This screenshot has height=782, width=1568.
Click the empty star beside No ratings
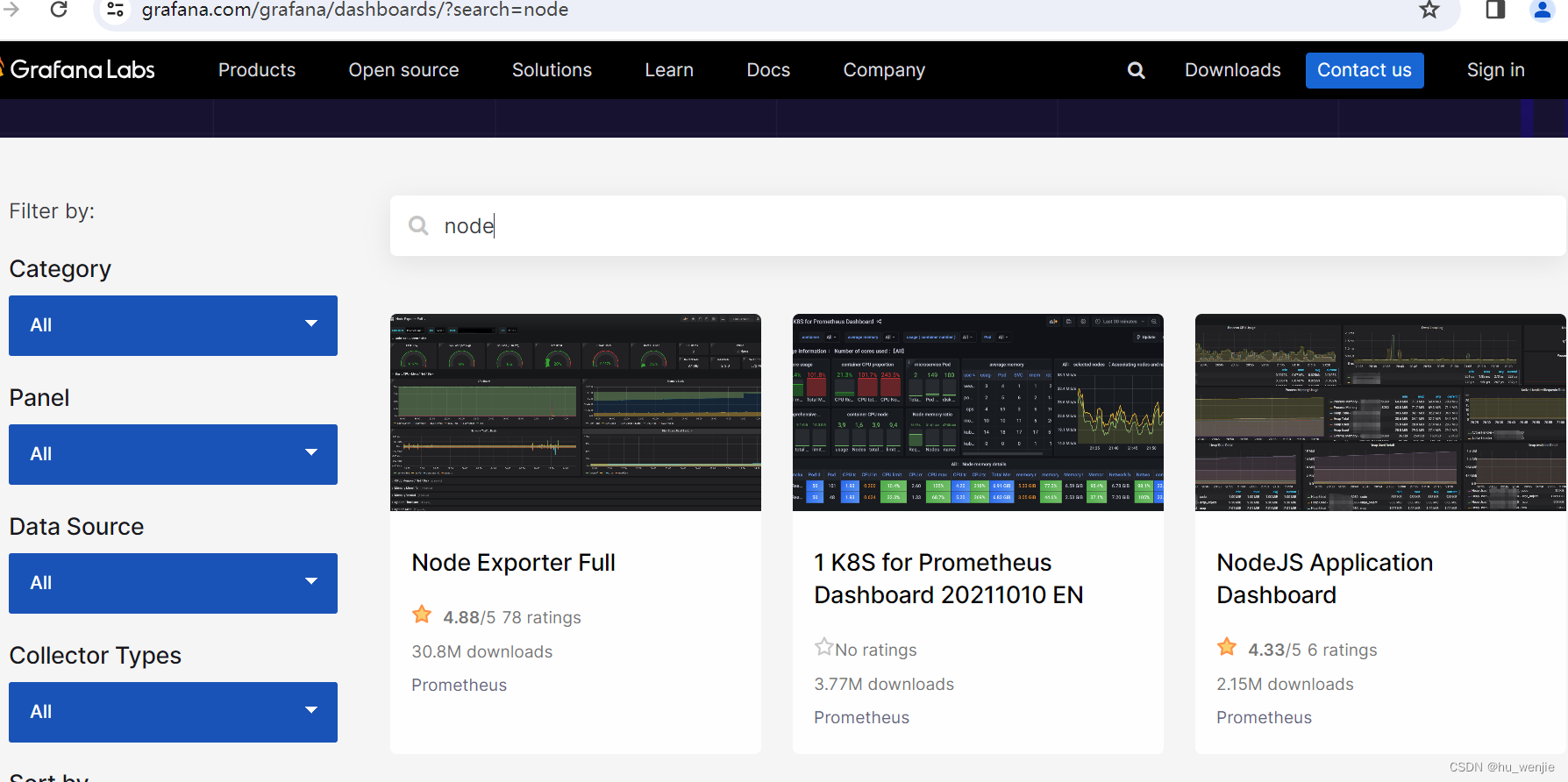(823, 647)
